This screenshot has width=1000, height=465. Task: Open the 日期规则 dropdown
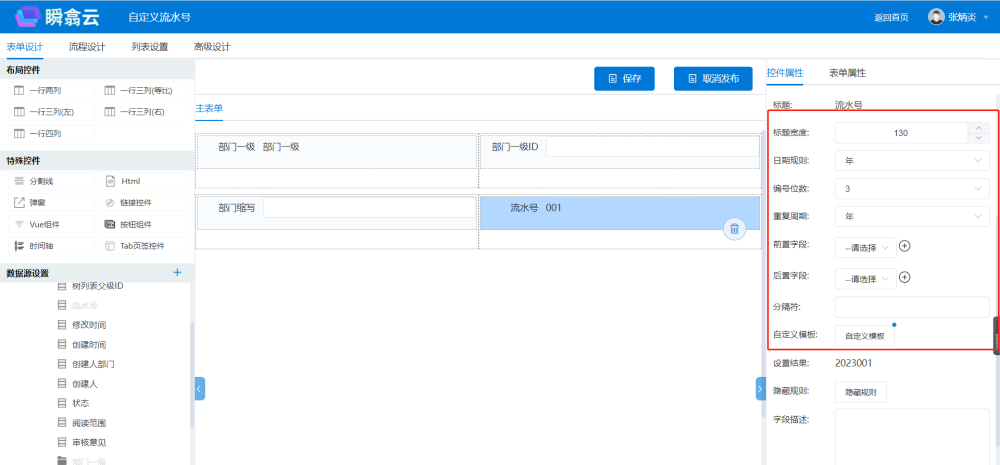coord(912,161)
